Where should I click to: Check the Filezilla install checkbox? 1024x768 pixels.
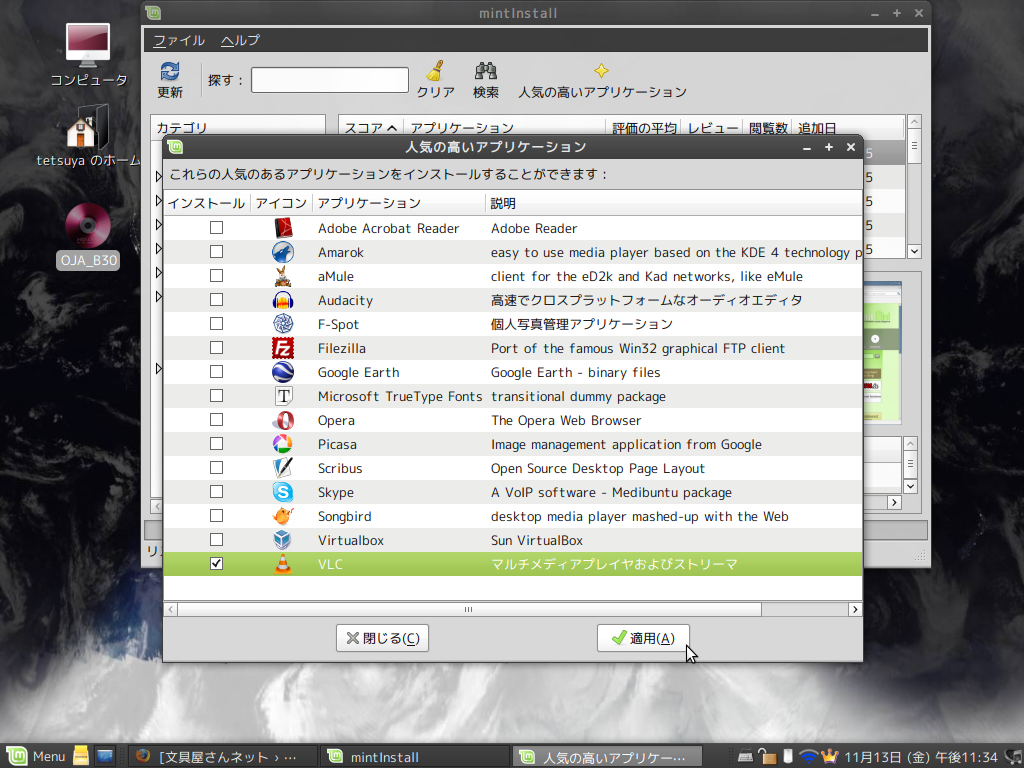216,348
